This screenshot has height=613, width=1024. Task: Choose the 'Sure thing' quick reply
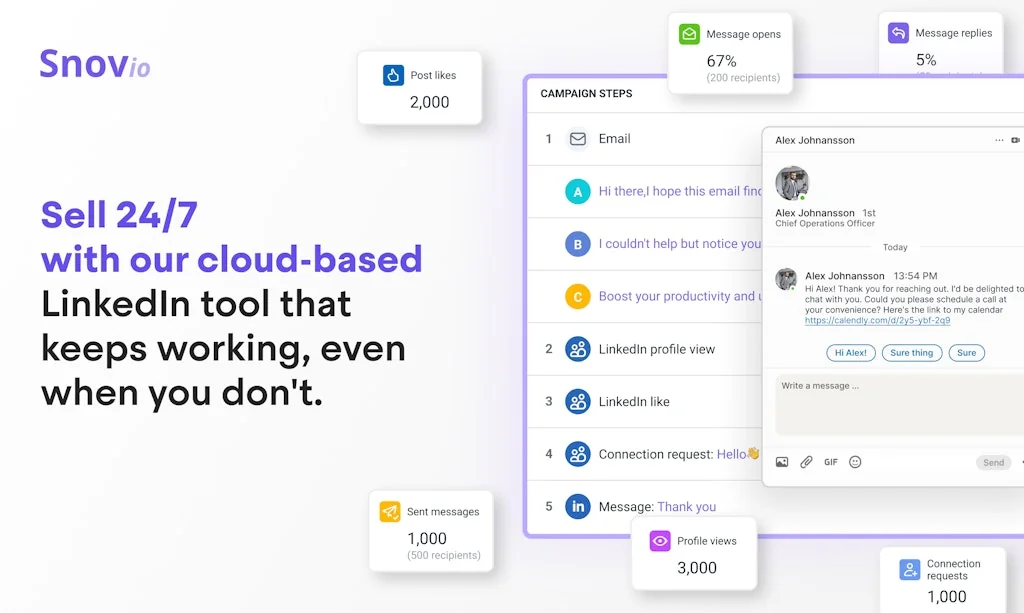(x=912, y=353)
